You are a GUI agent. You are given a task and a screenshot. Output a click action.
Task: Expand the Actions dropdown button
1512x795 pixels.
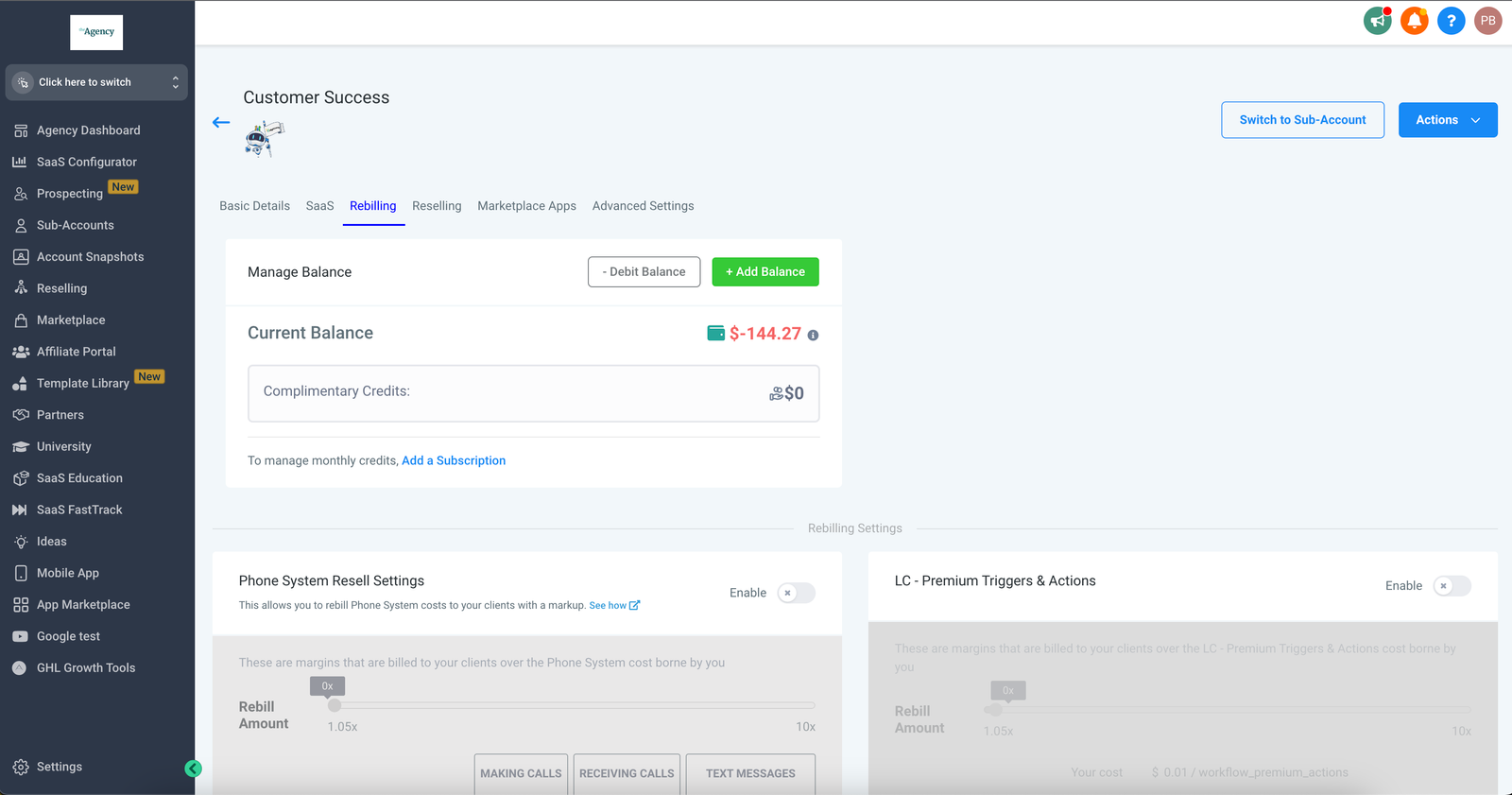[x=1447, y=120]
